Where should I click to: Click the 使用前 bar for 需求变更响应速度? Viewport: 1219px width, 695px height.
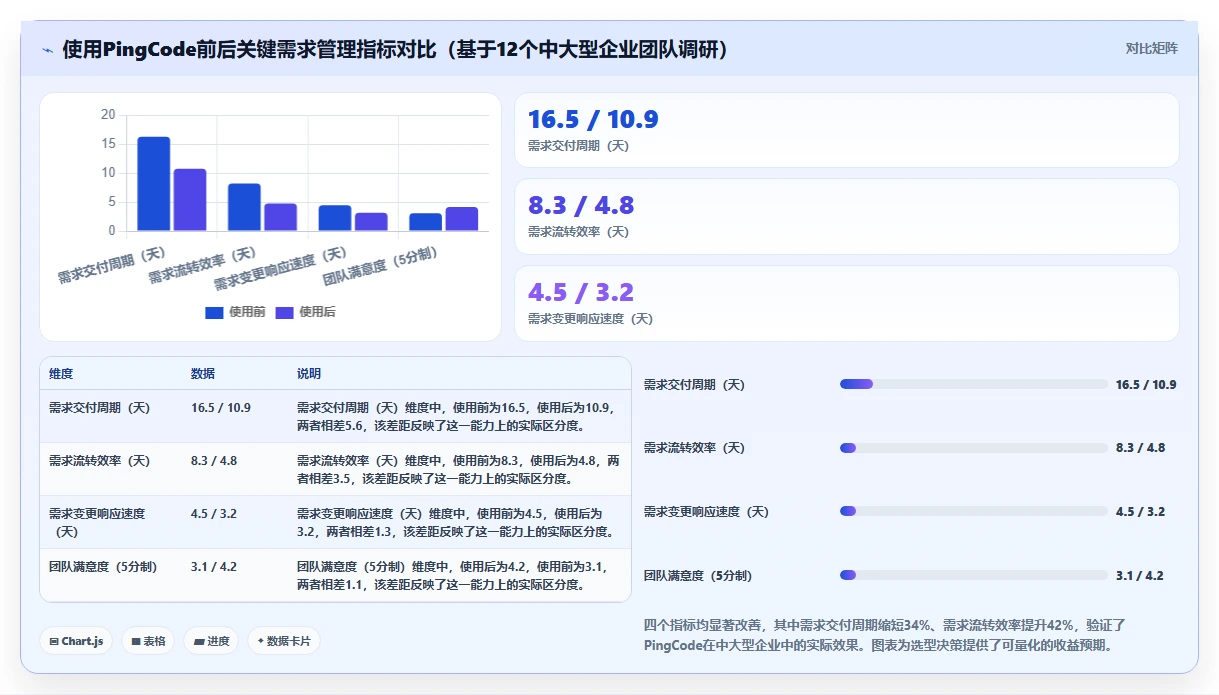(335, 218)
